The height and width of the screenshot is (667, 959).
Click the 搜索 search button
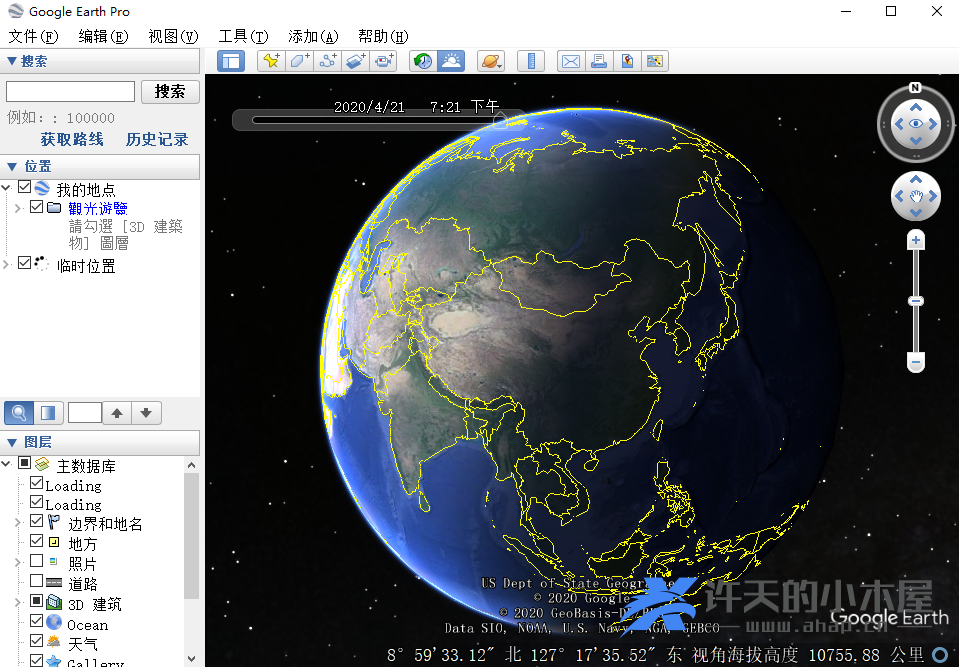tap(170, 92)
